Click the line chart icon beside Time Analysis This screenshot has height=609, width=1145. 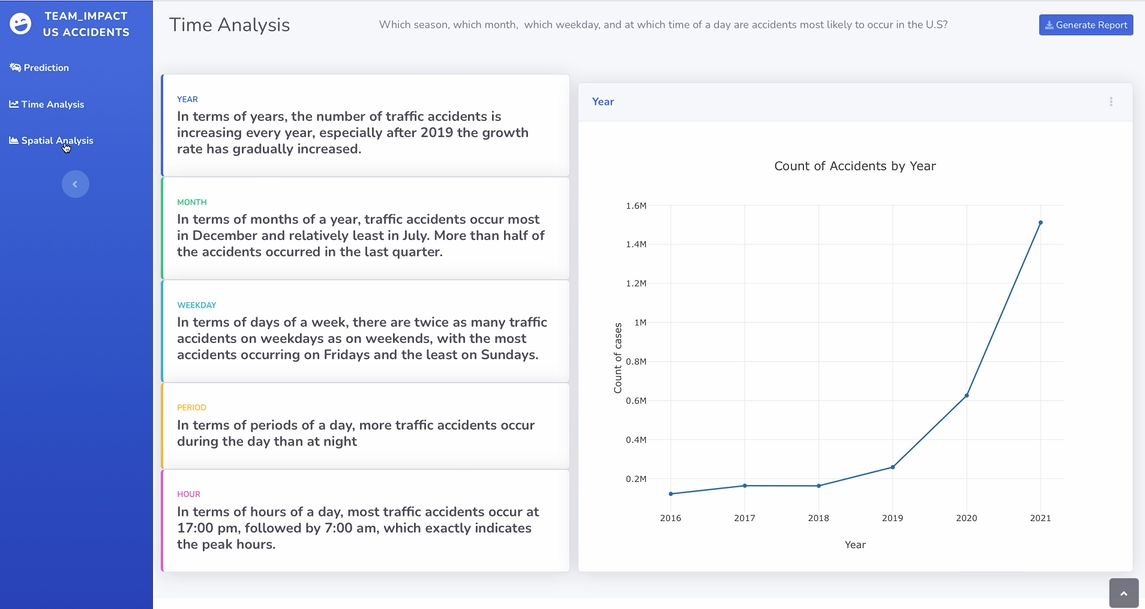click(14, 104)
